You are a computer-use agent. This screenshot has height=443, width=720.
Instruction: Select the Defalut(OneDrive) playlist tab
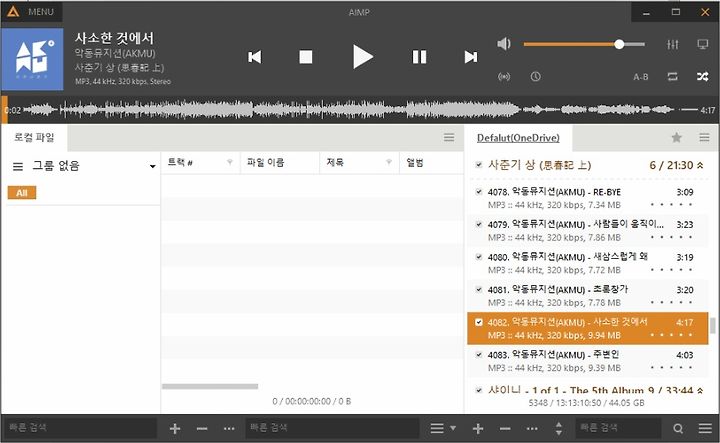518,138
